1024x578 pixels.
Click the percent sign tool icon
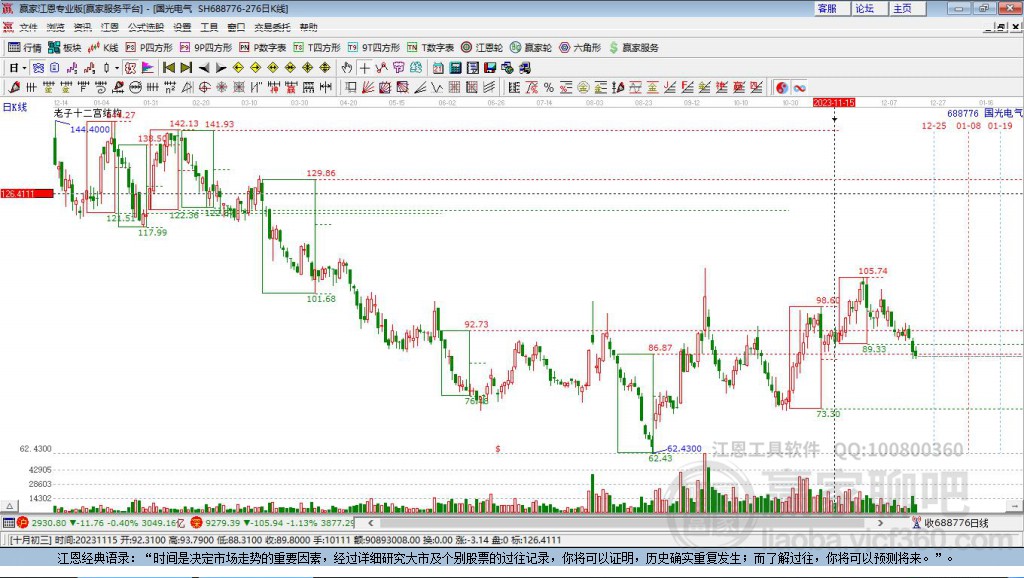click(549, 88)
